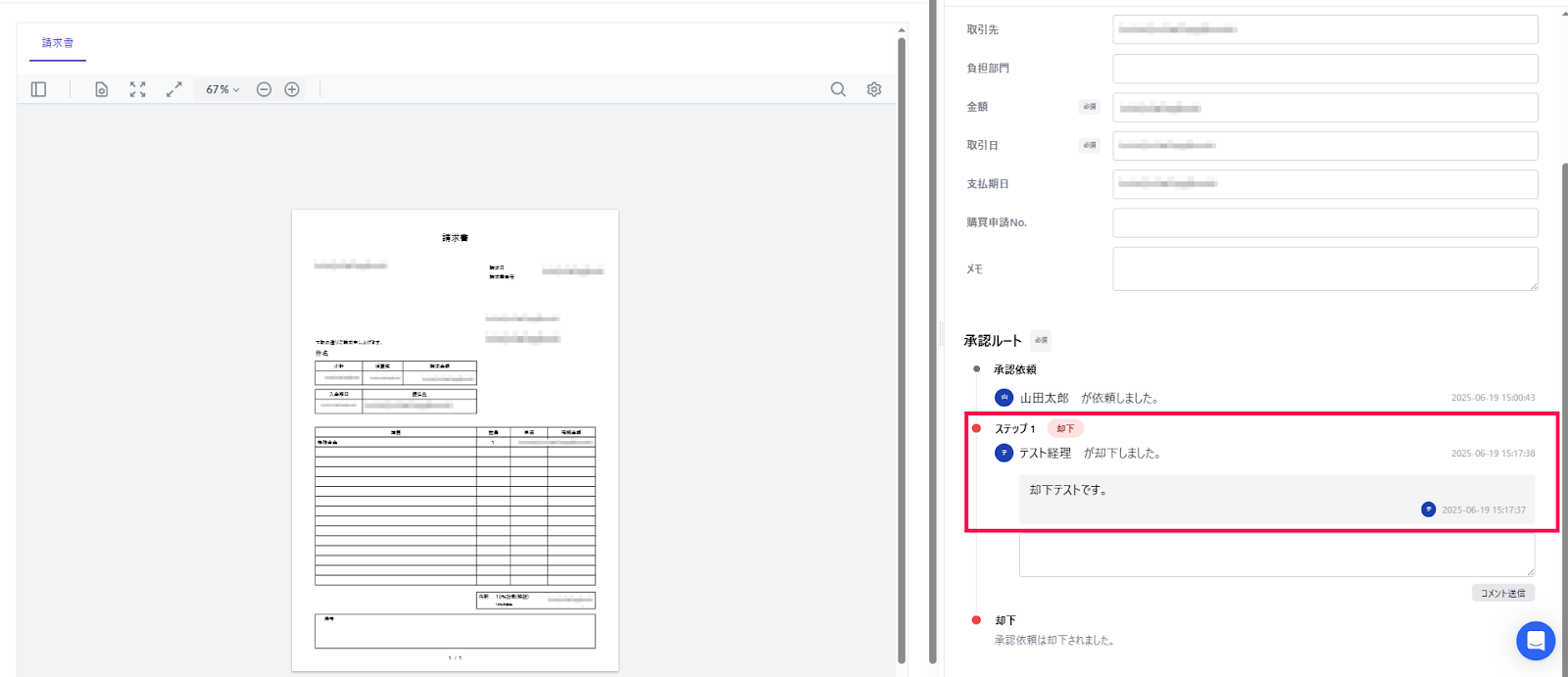Click the ステップ1 label

coord(1015,428)
